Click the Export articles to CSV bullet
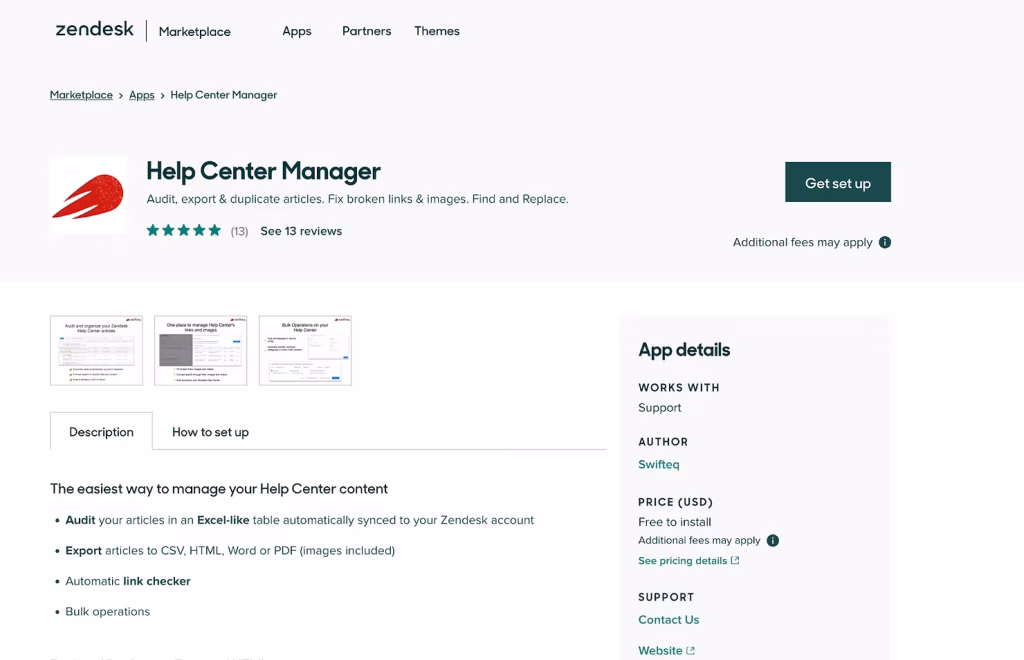 [x=230, y=550]
